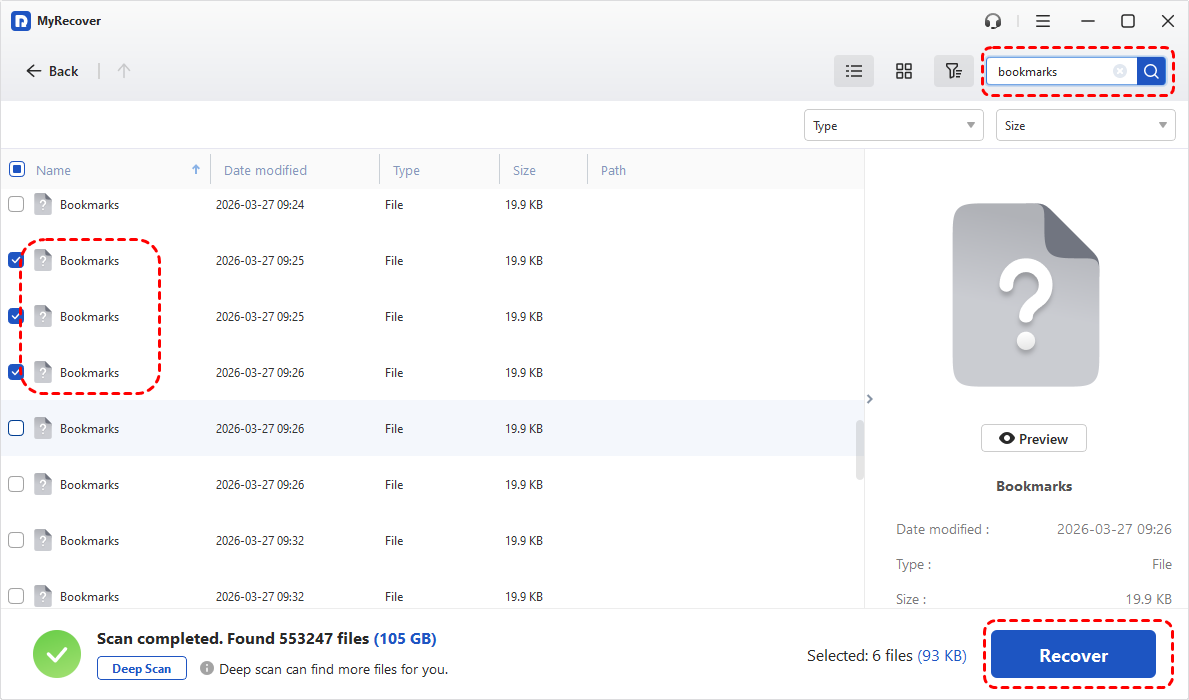Check the Bookmarks file dated 09:24
This screenshot has width=1189, height=700.
click(16, 204)
